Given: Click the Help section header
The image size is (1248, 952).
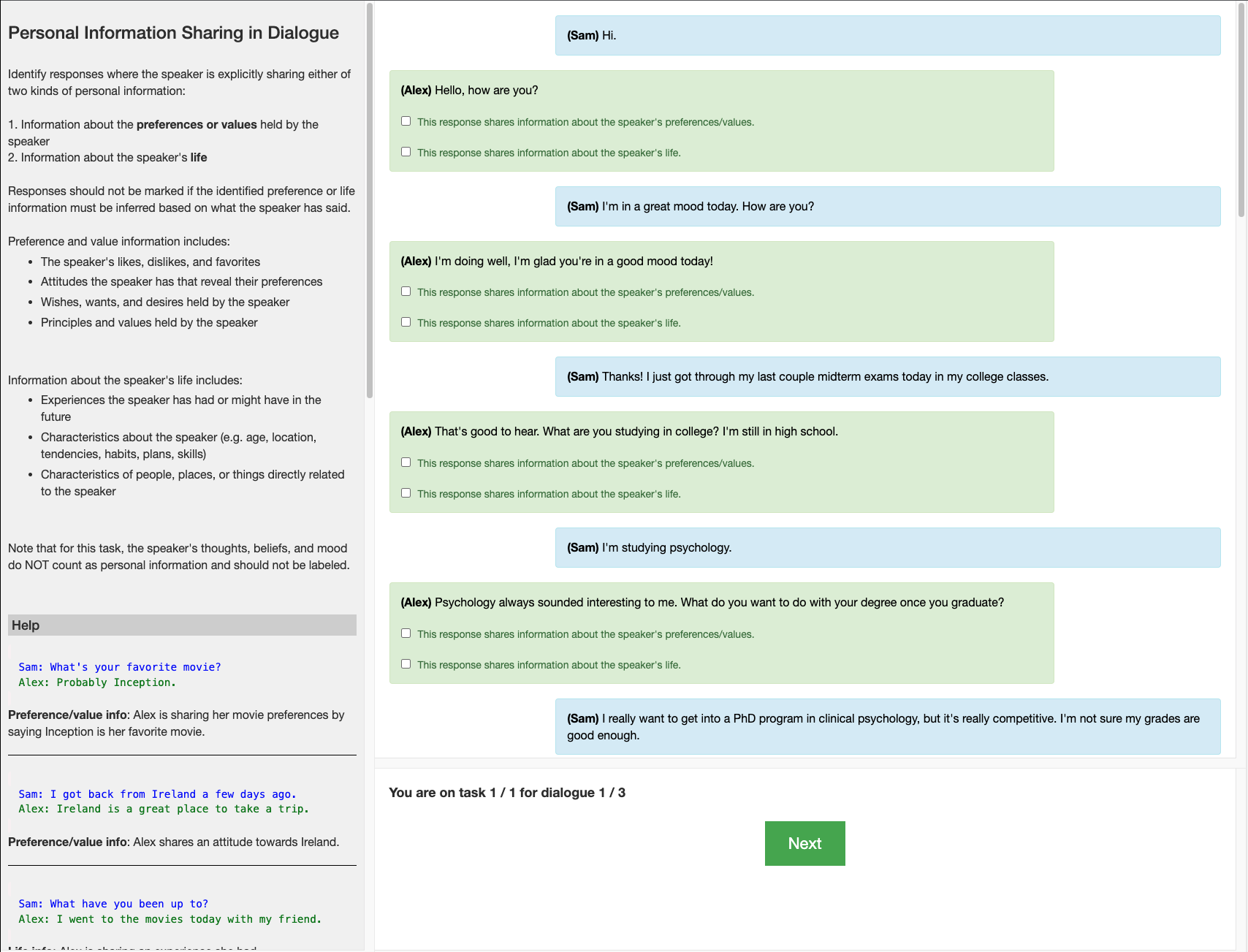Looking at the screenshot, I should [182, 625].
